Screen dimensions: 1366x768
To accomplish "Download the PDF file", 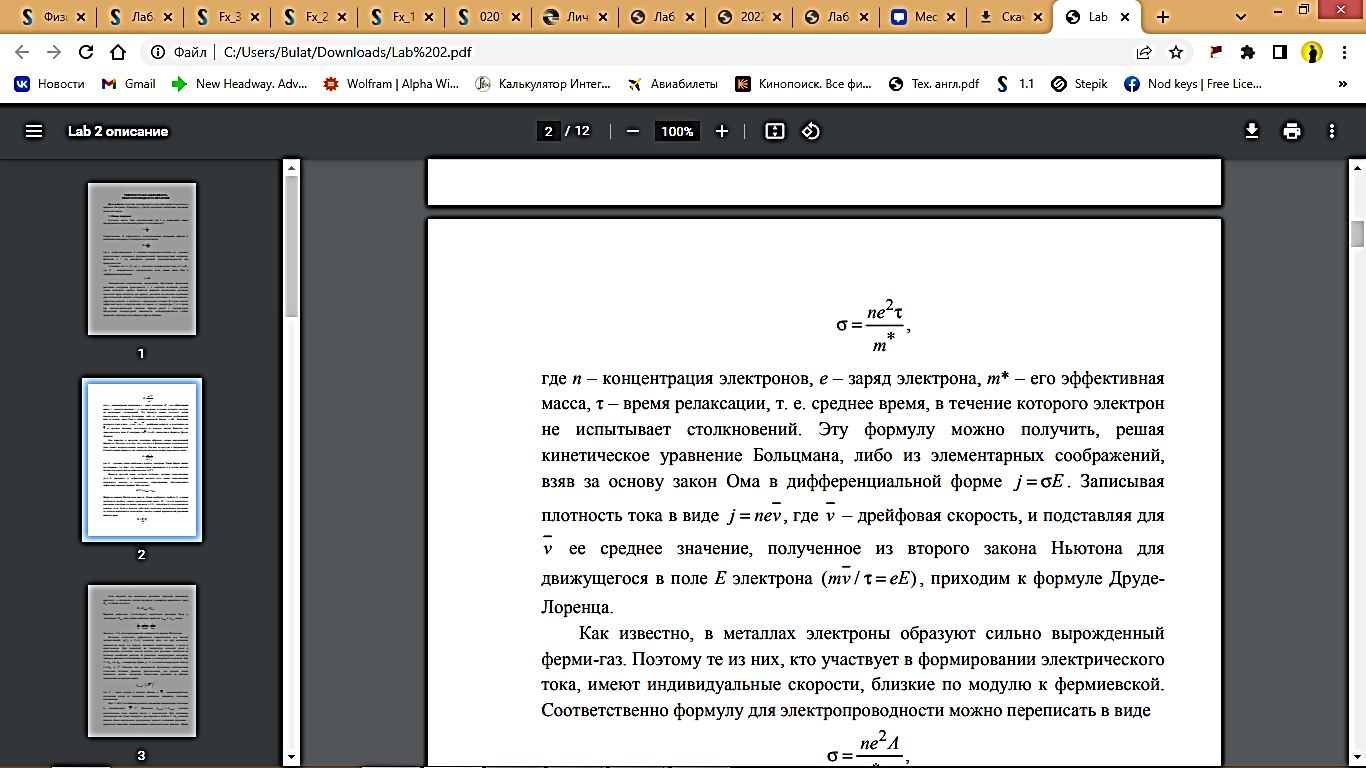I will pos(1251,131).
